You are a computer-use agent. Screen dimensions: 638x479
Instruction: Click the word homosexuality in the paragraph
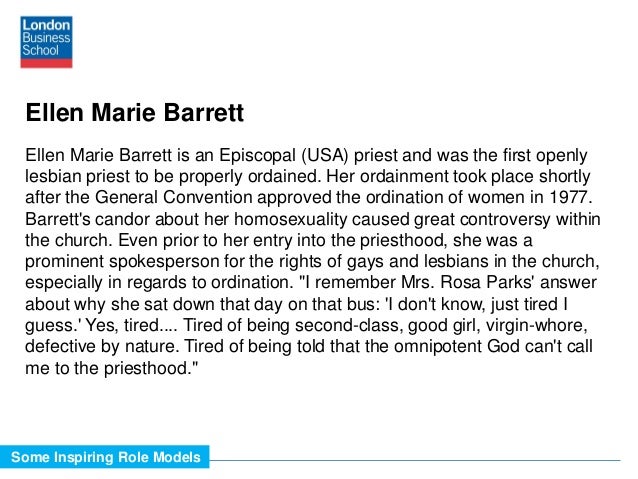291,219
